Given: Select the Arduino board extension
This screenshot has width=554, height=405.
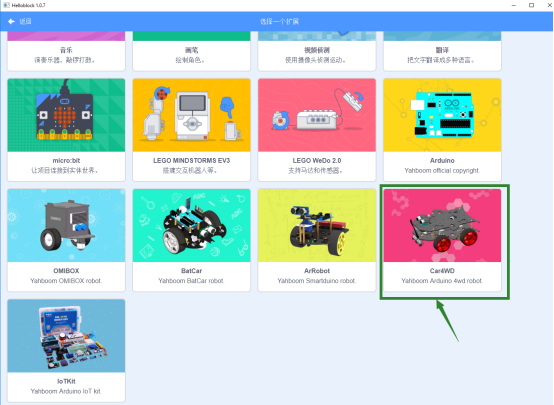Looking at the screenshot, I should click(x=442, y=130).
